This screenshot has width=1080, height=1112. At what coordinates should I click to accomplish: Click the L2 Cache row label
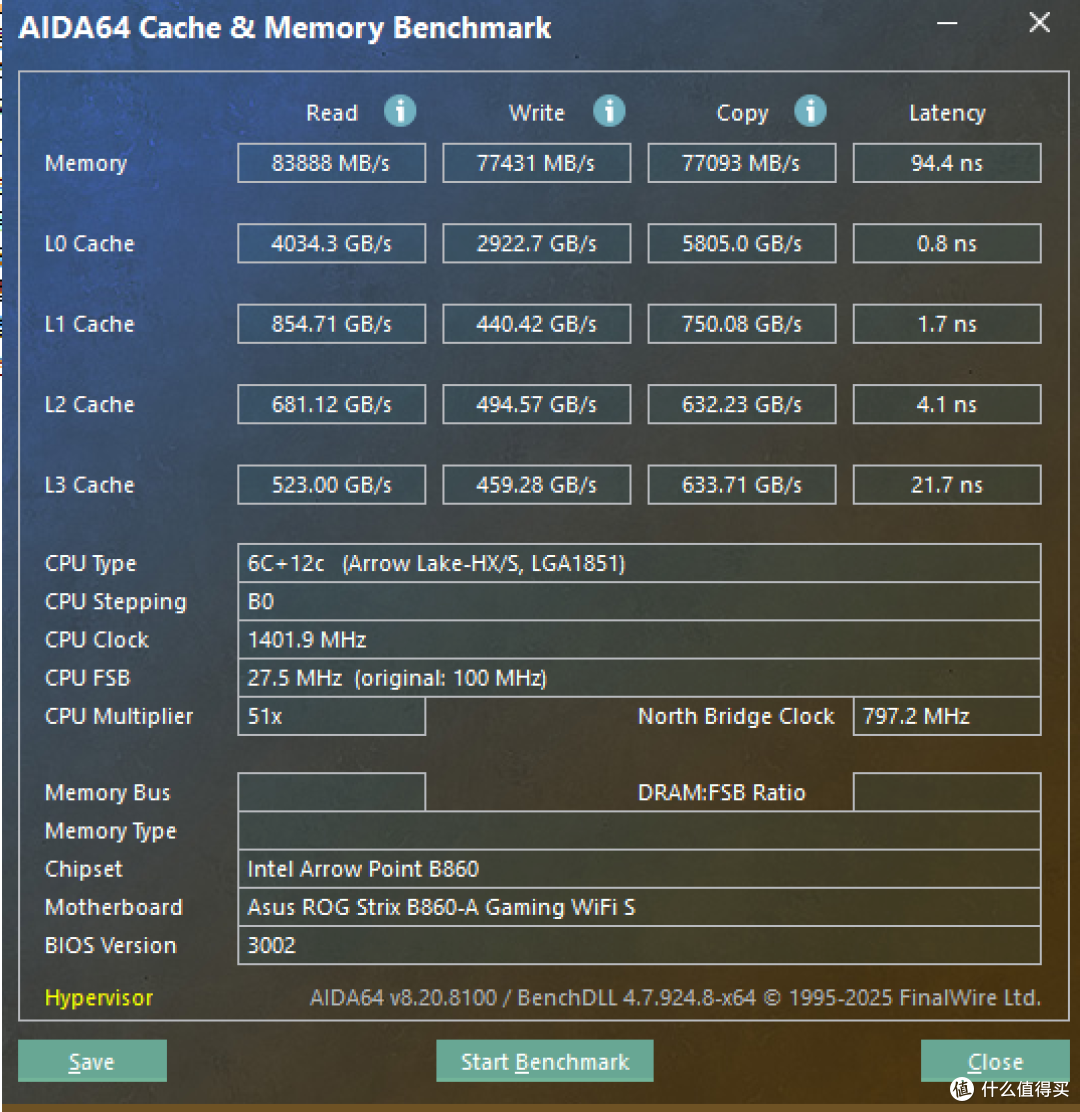point(89,404)
